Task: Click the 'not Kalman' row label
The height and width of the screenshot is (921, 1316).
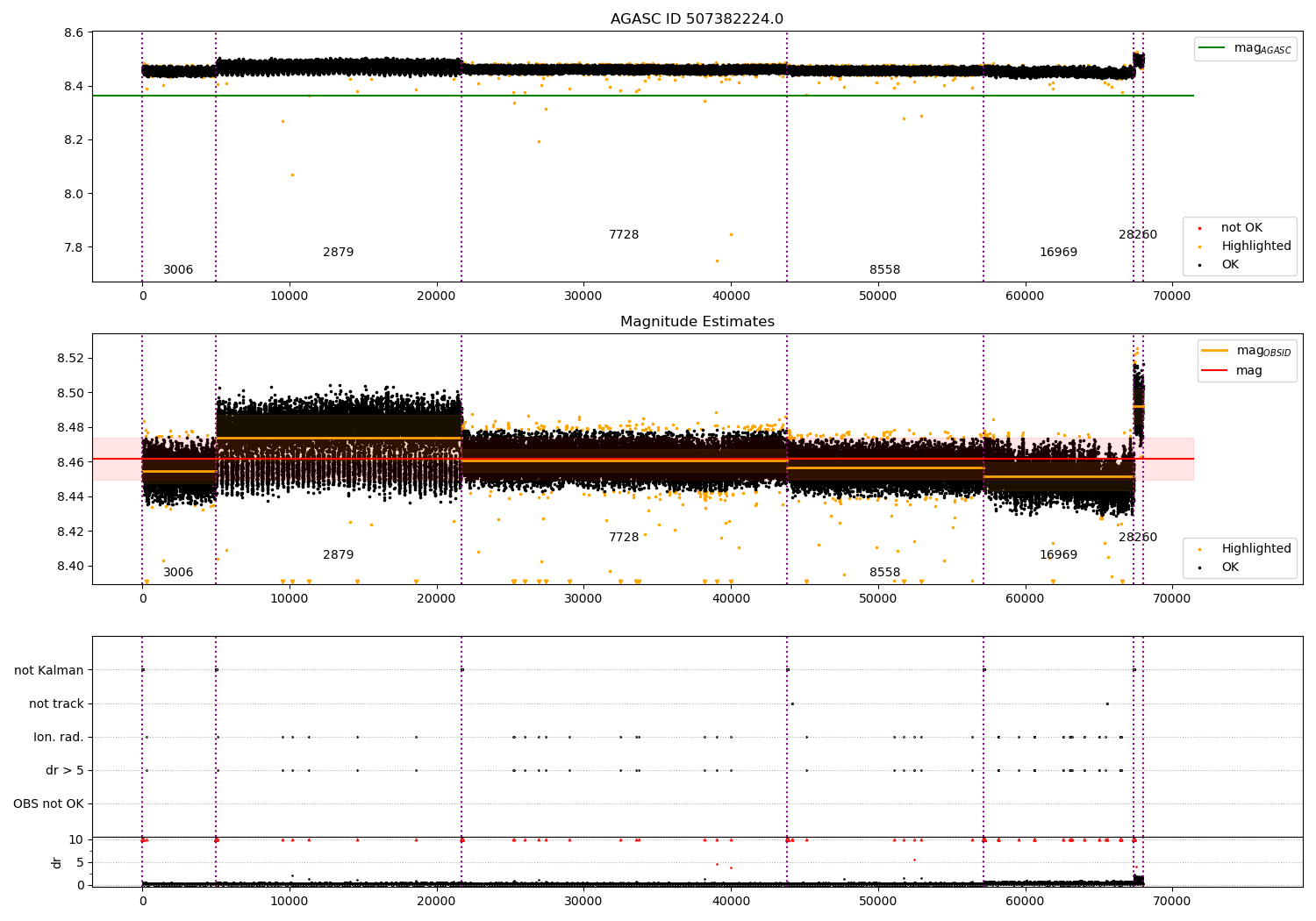Action: coord(49,671)
